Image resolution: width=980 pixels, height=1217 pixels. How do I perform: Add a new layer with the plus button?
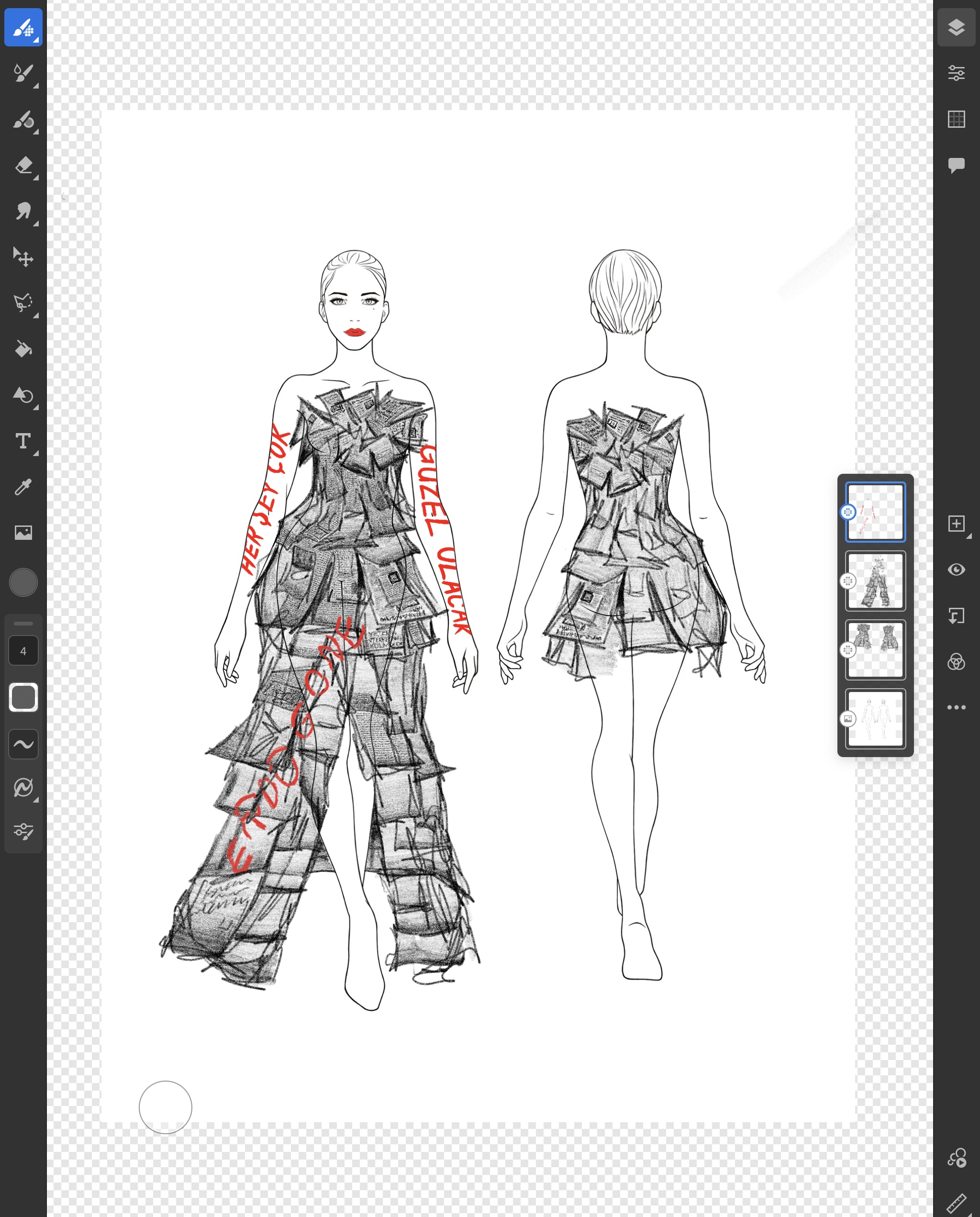pos(956,523)
